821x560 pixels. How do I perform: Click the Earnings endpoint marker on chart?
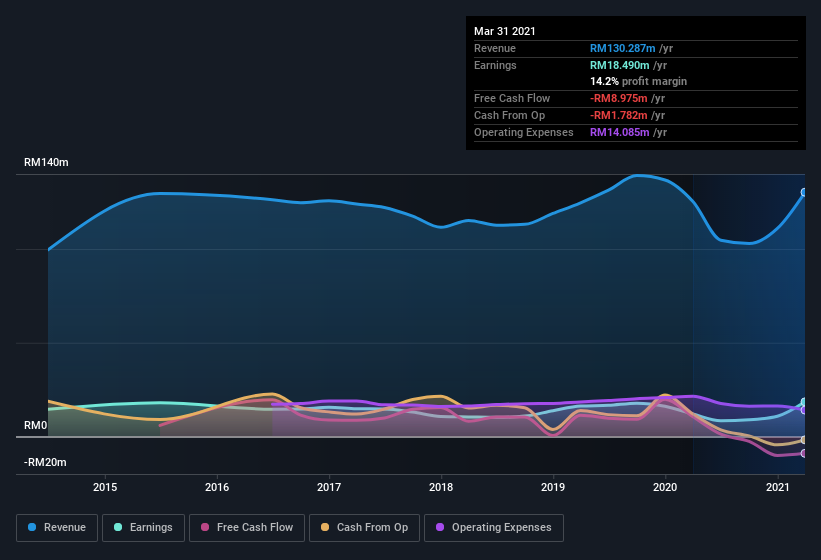pos(804,402)
